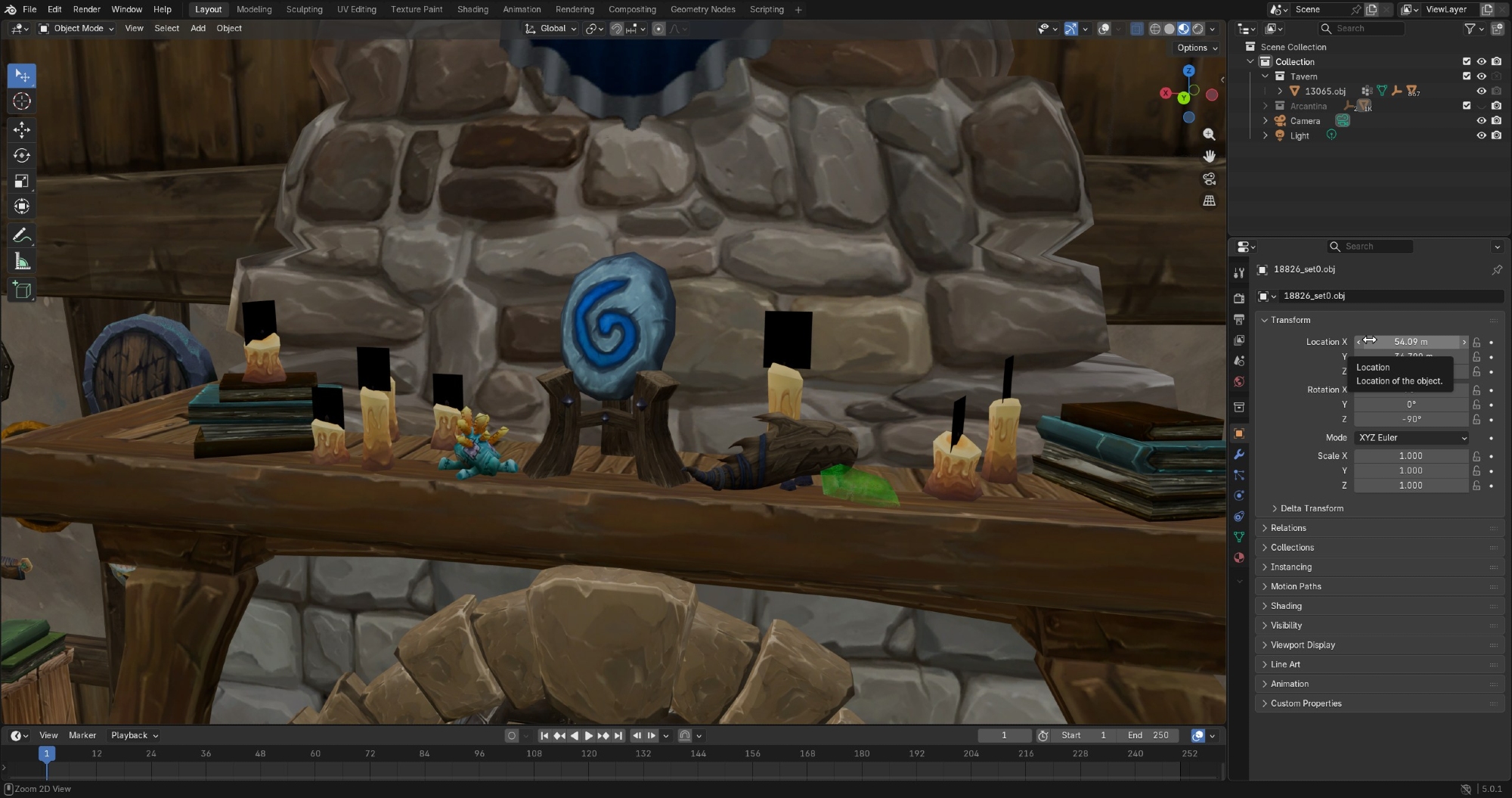Click the Scale X value slider
This screenshot has width=1512, height=798.
(1410, 456)
